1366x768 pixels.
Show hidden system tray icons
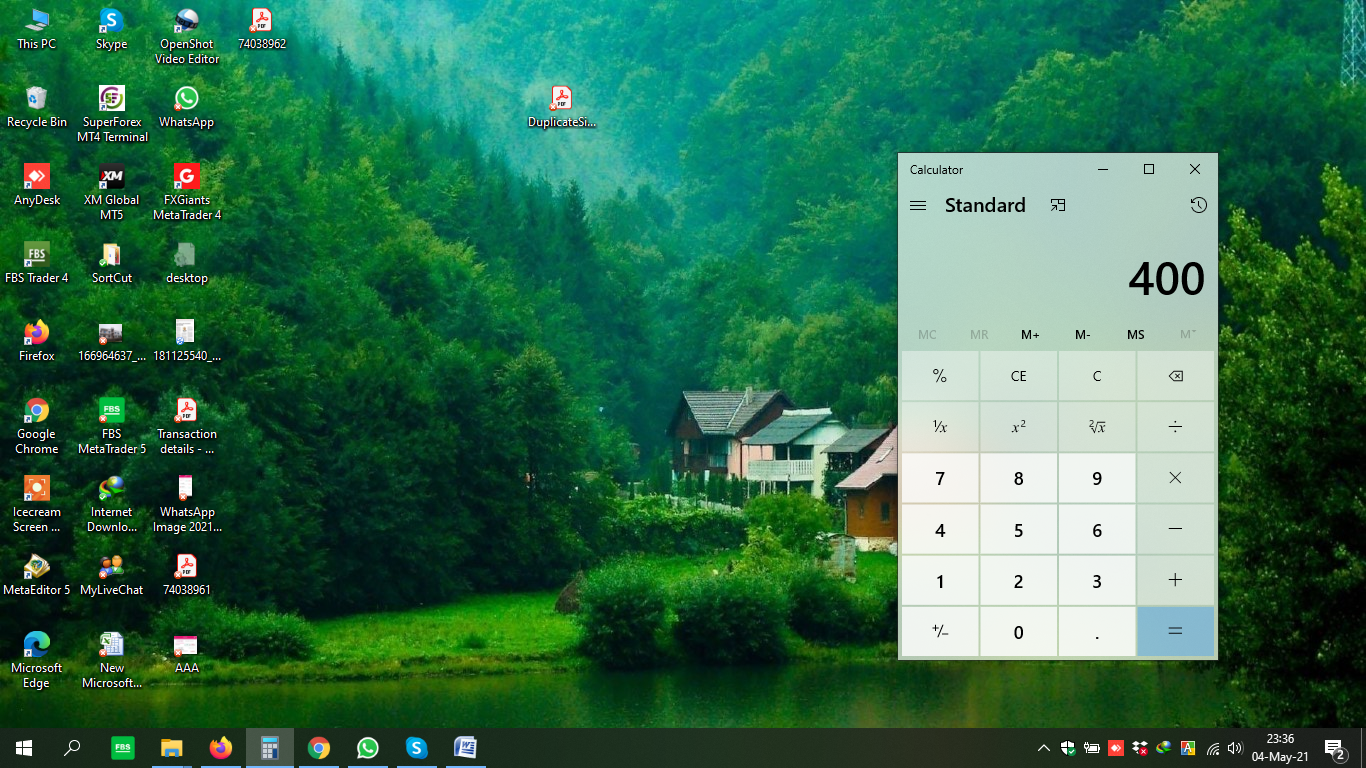pos(1043,748)
